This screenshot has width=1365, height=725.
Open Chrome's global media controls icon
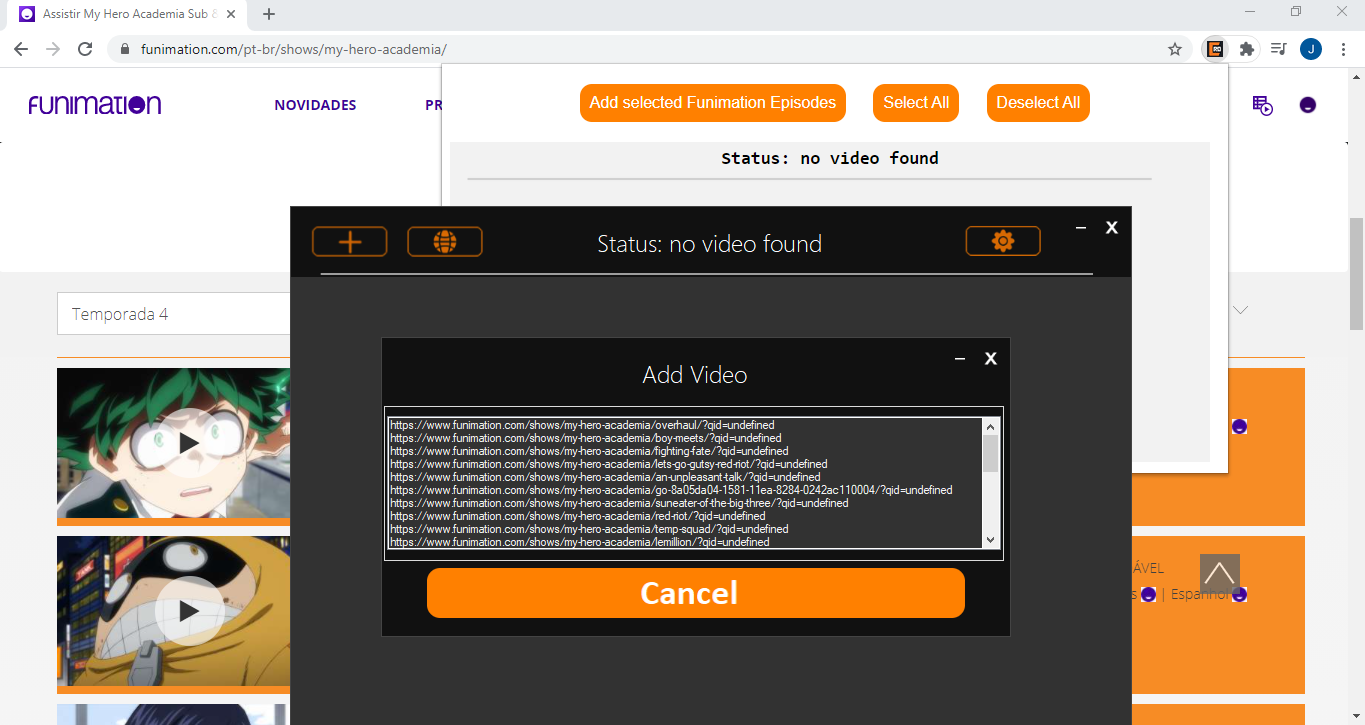tap(1277, 48)
